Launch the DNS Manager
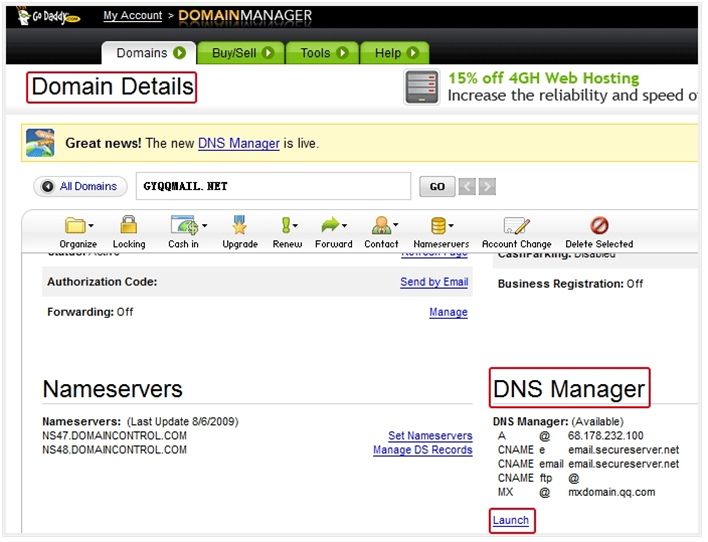The width and height of the screenshot is (708, 542). pos(511,520)
